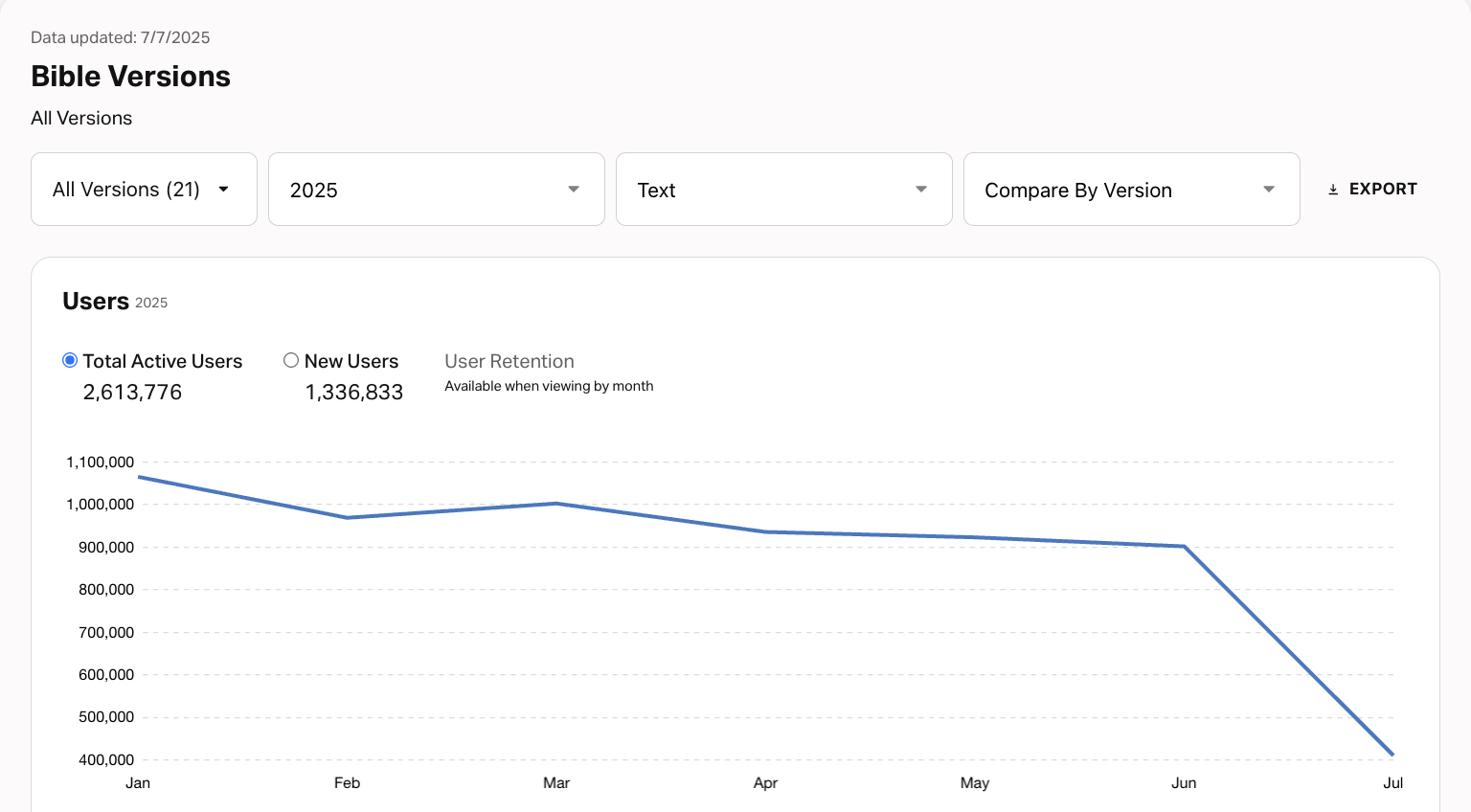Click the May label on the x-axis
Image resolution: width=1471 pixels, height=812 pixels.
(975, 783)
